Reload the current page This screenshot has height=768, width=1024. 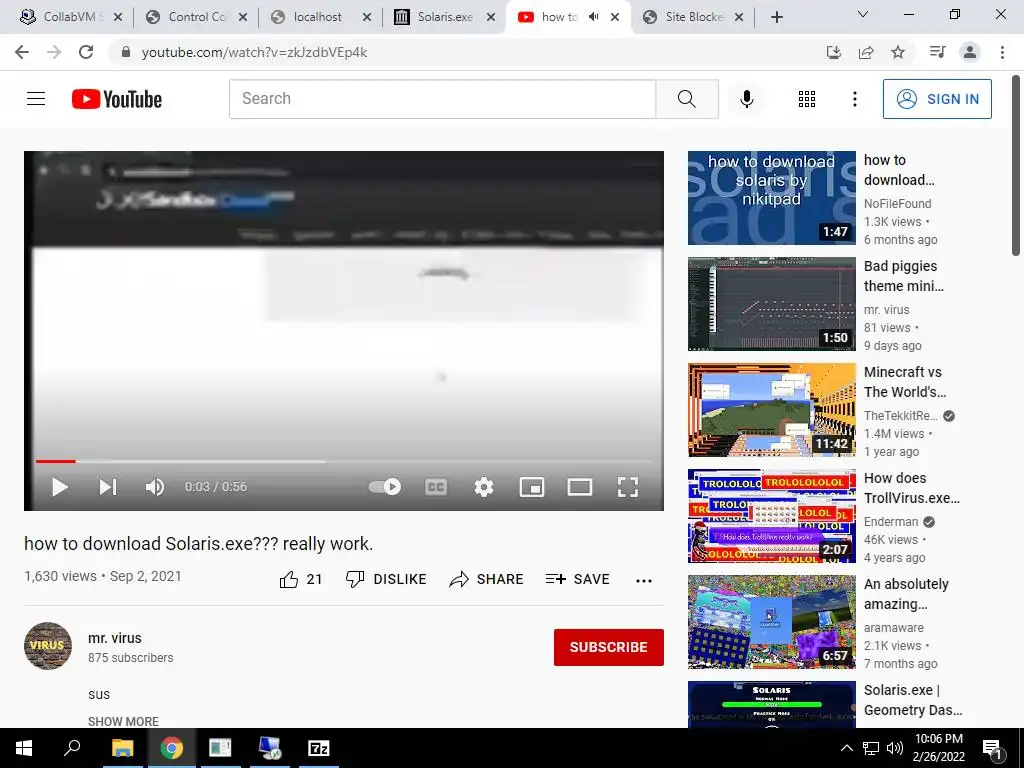pos(86,52)
